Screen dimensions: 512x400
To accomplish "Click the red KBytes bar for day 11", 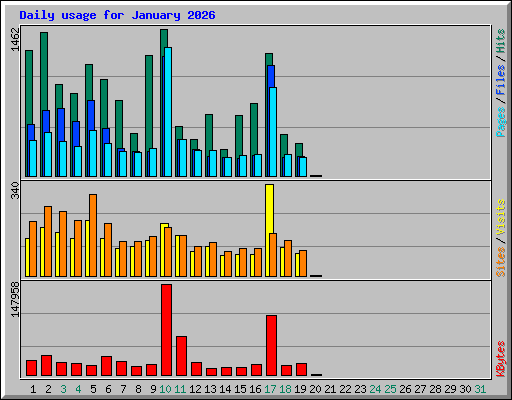I will coord(181,356).
